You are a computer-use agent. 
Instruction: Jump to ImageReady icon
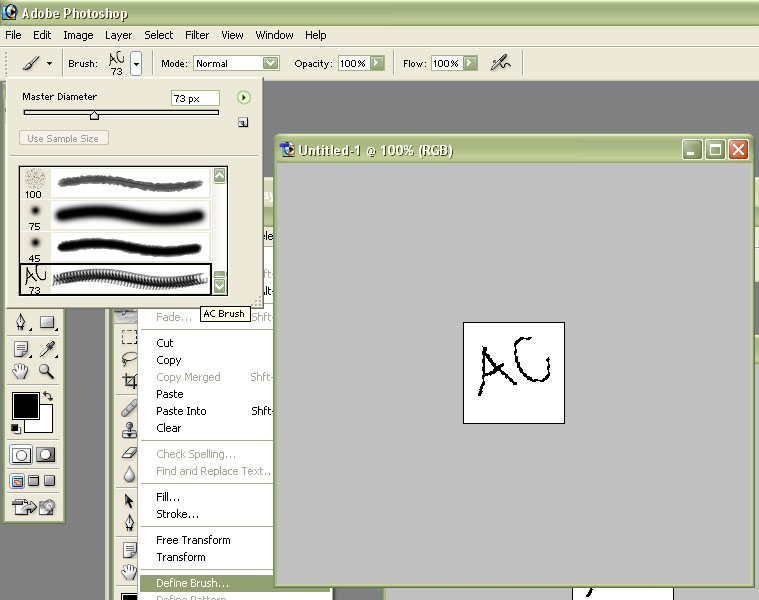pyautogui.click(x=33, y=507)
